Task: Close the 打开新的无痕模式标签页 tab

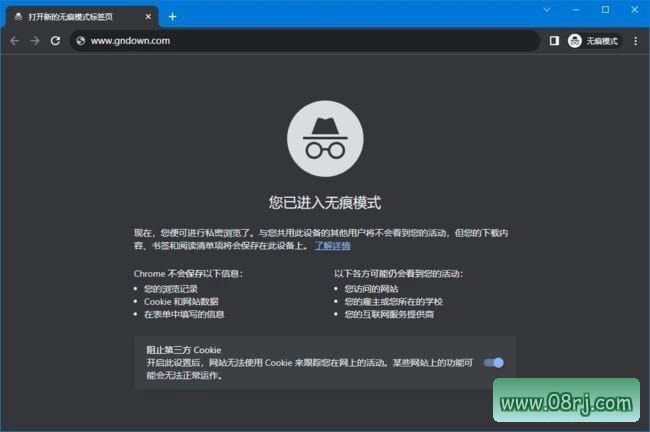Action: click(148, 17)
